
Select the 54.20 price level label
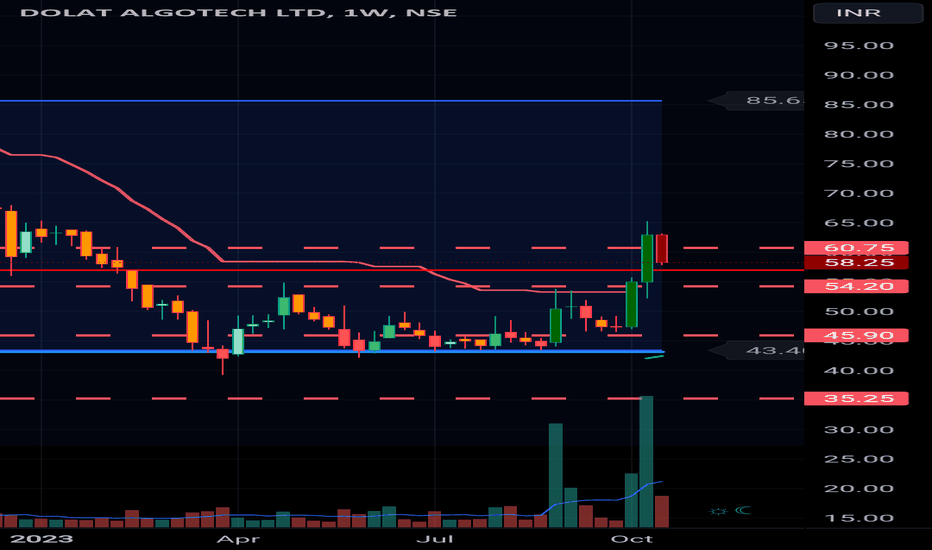[856, 287]
